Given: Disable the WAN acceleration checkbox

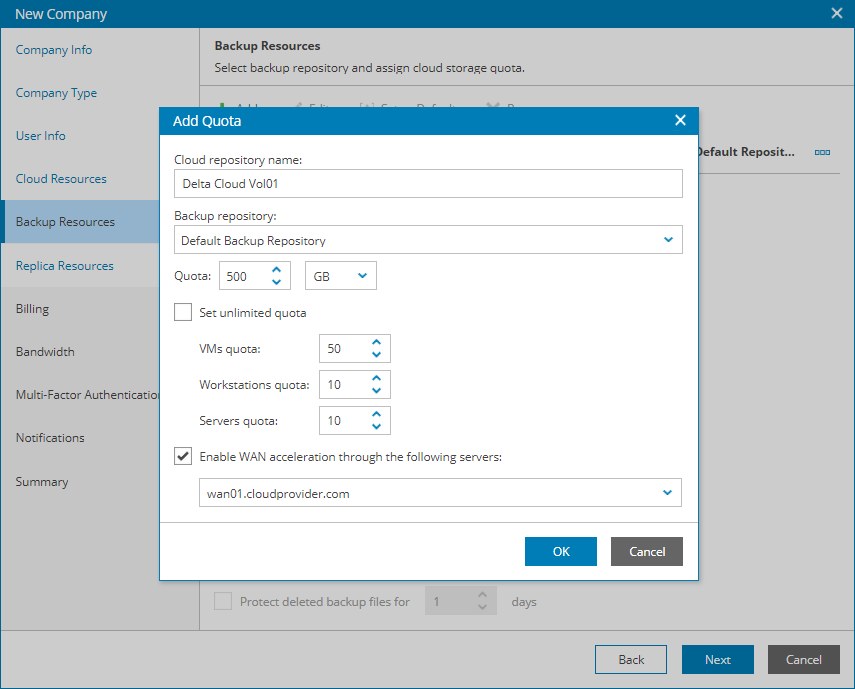Looking at the screenshot, I should click(x=183, y=456).
